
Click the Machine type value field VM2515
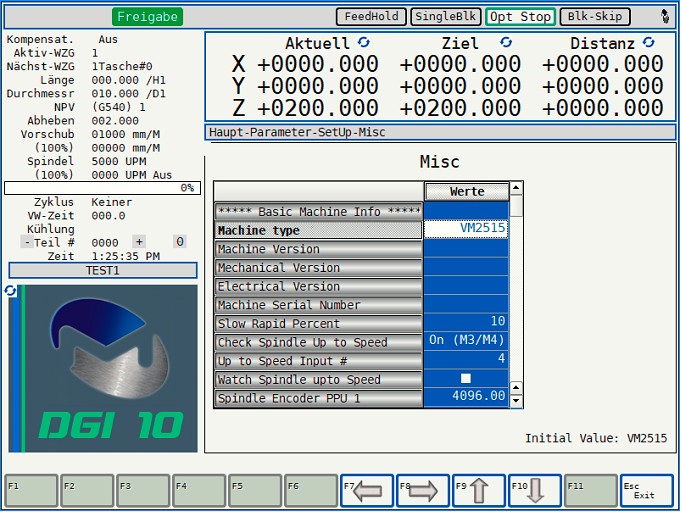click(x=466, y=228)
